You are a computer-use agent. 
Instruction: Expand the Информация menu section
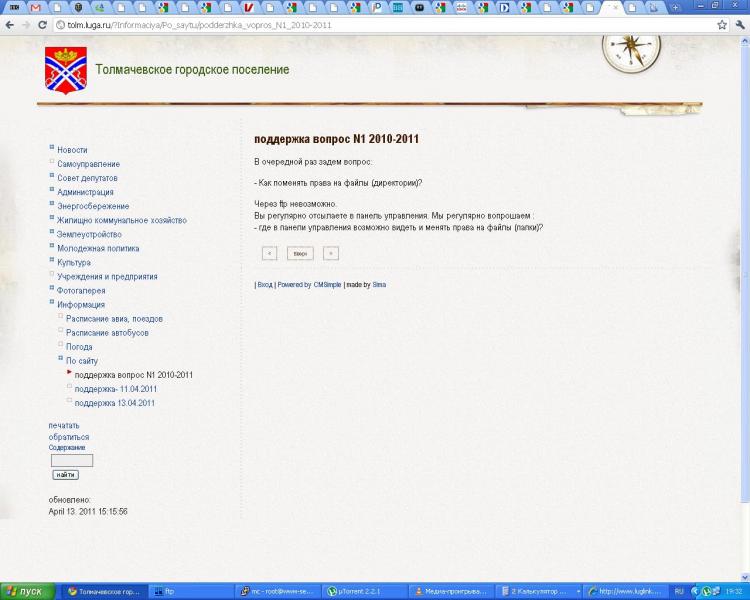(x=81, y=305)
